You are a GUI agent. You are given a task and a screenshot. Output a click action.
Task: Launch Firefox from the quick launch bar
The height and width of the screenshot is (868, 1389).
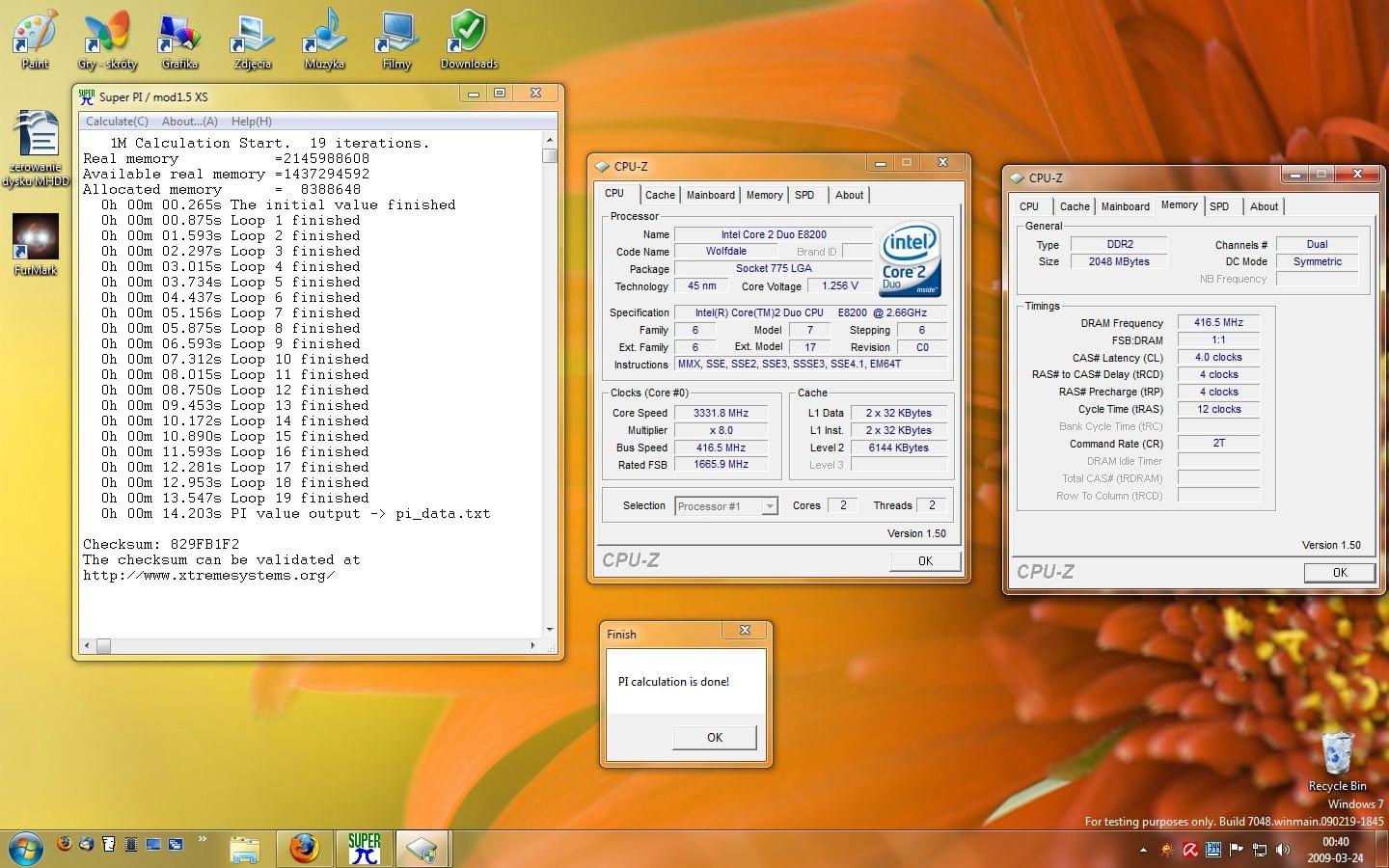click(65, 844)
